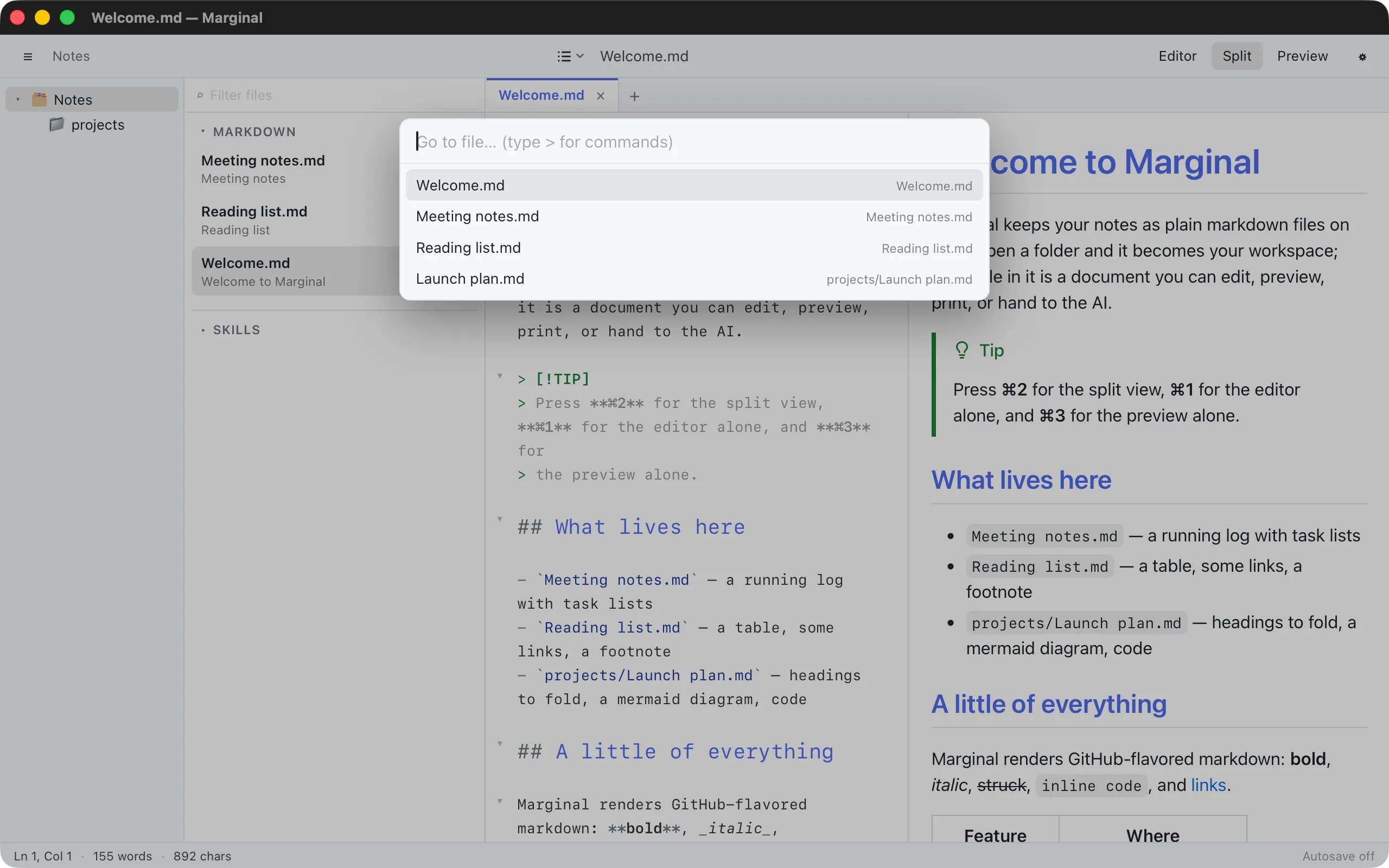Click the Ln 1, Col 1 status entry
Viewport: 1389px width, 868px height.
(x=43, y=856)
